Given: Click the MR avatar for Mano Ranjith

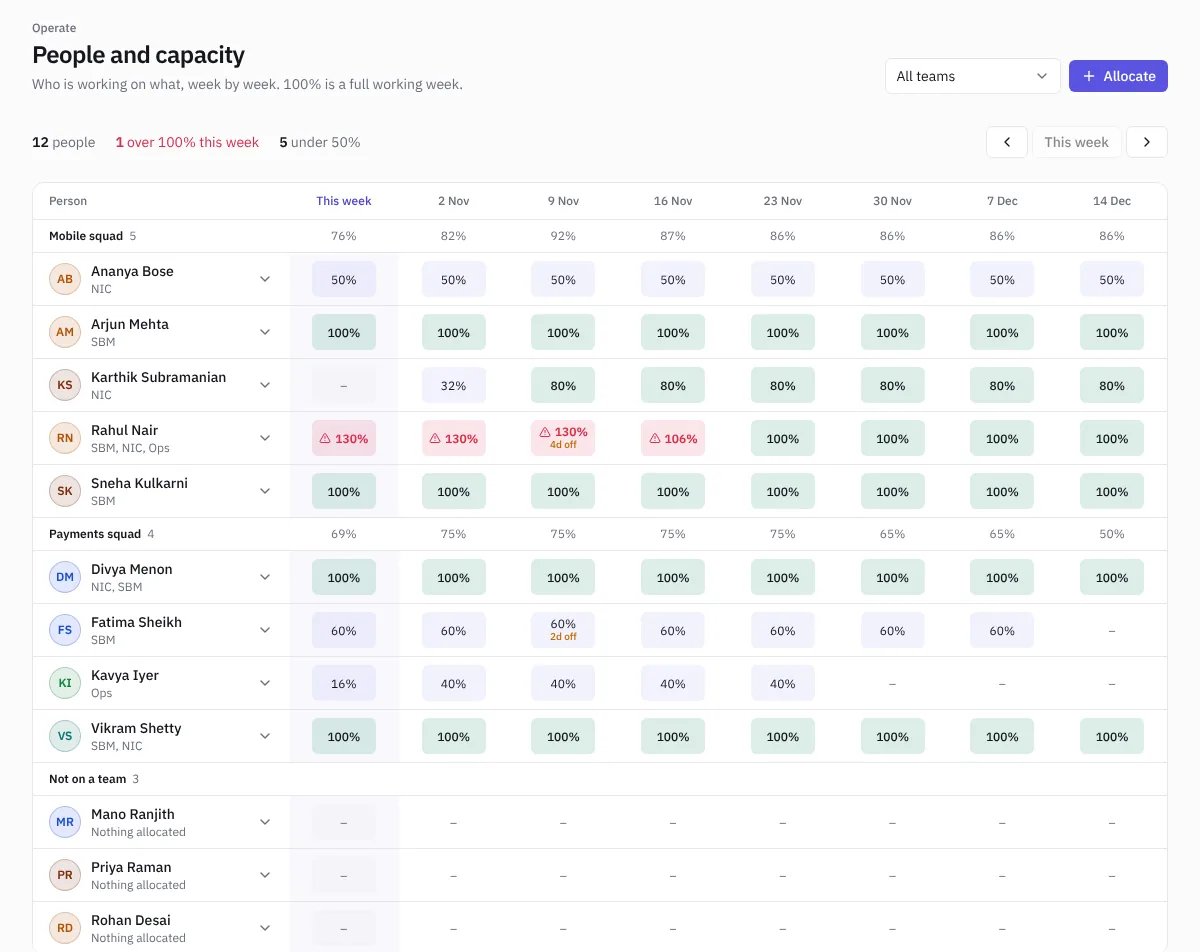Looking at the screenshot, I should 65,822.
